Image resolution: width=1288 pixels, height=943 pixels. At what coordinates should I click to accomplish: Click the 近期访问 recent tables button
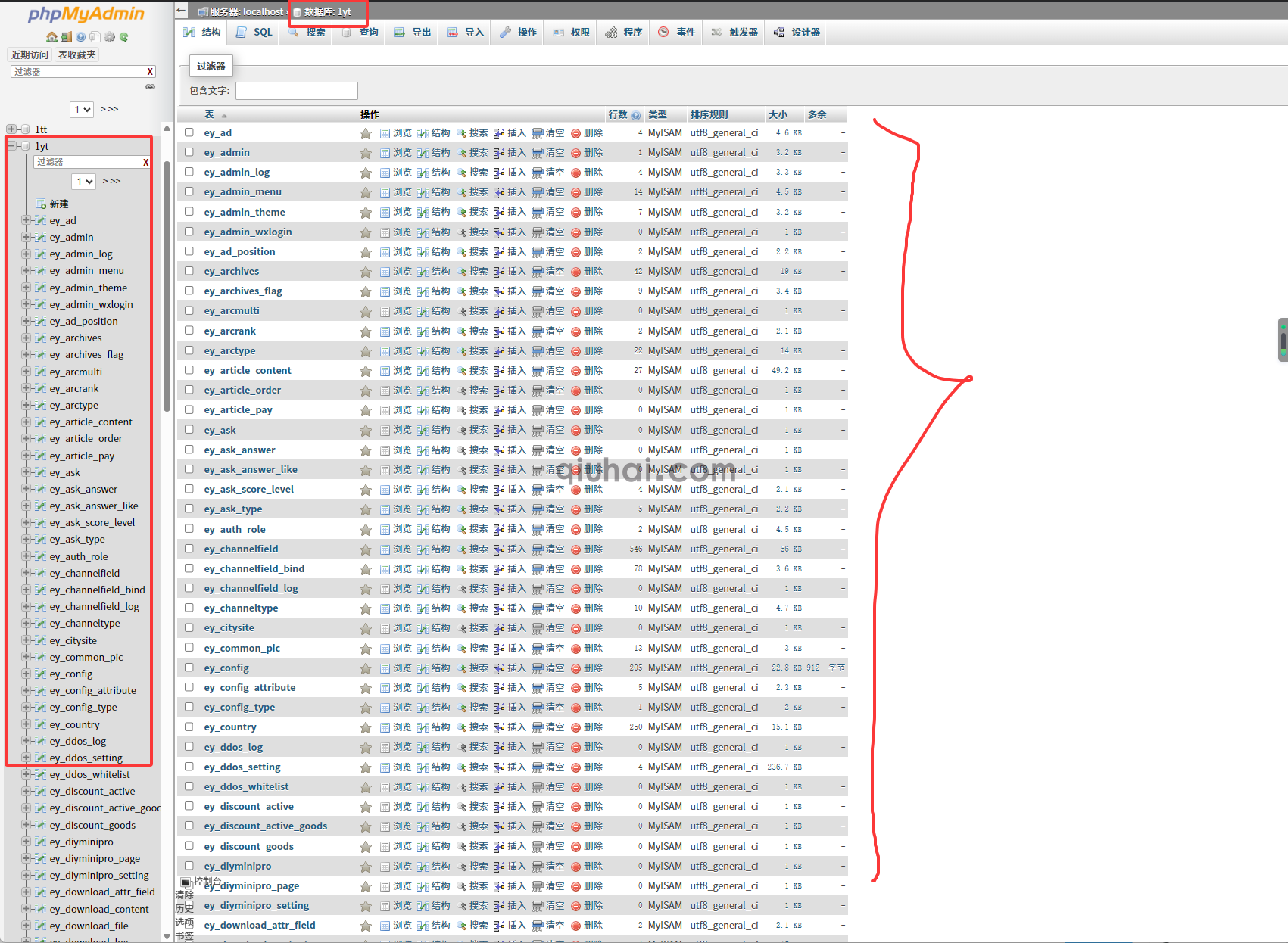30,54
